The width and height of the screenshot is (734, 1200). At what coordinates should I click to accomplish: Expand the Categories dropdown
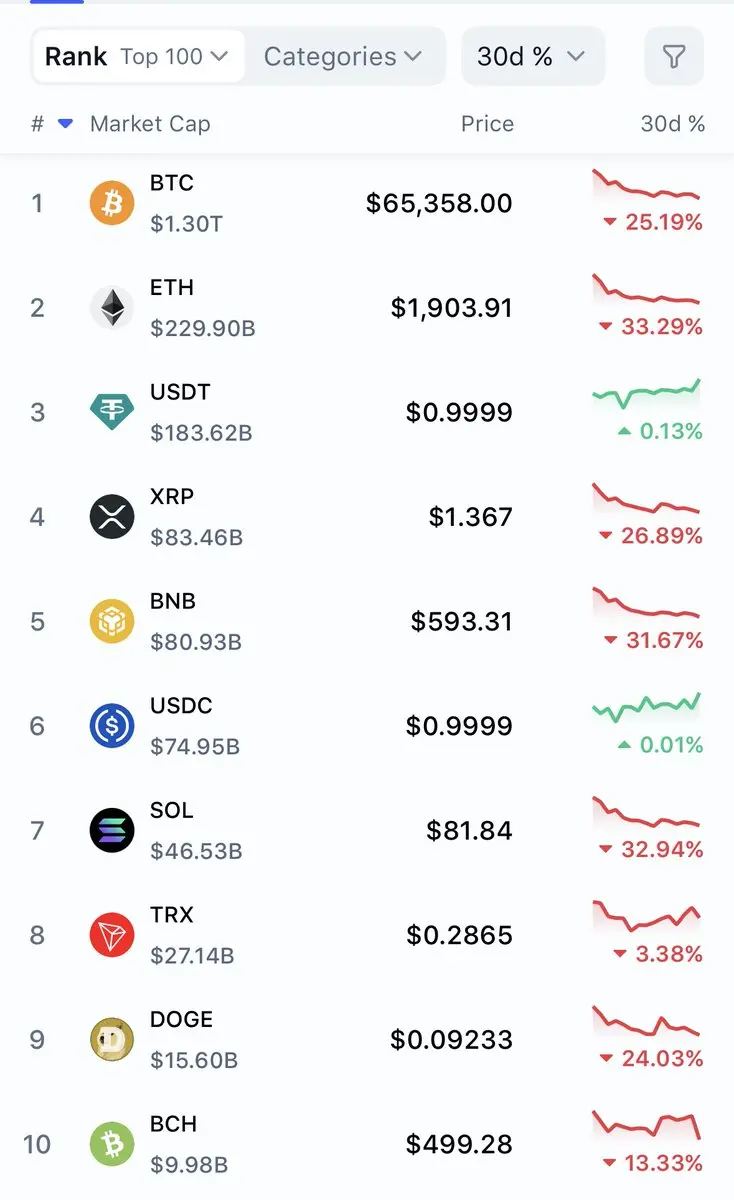(x=342, y=57)
